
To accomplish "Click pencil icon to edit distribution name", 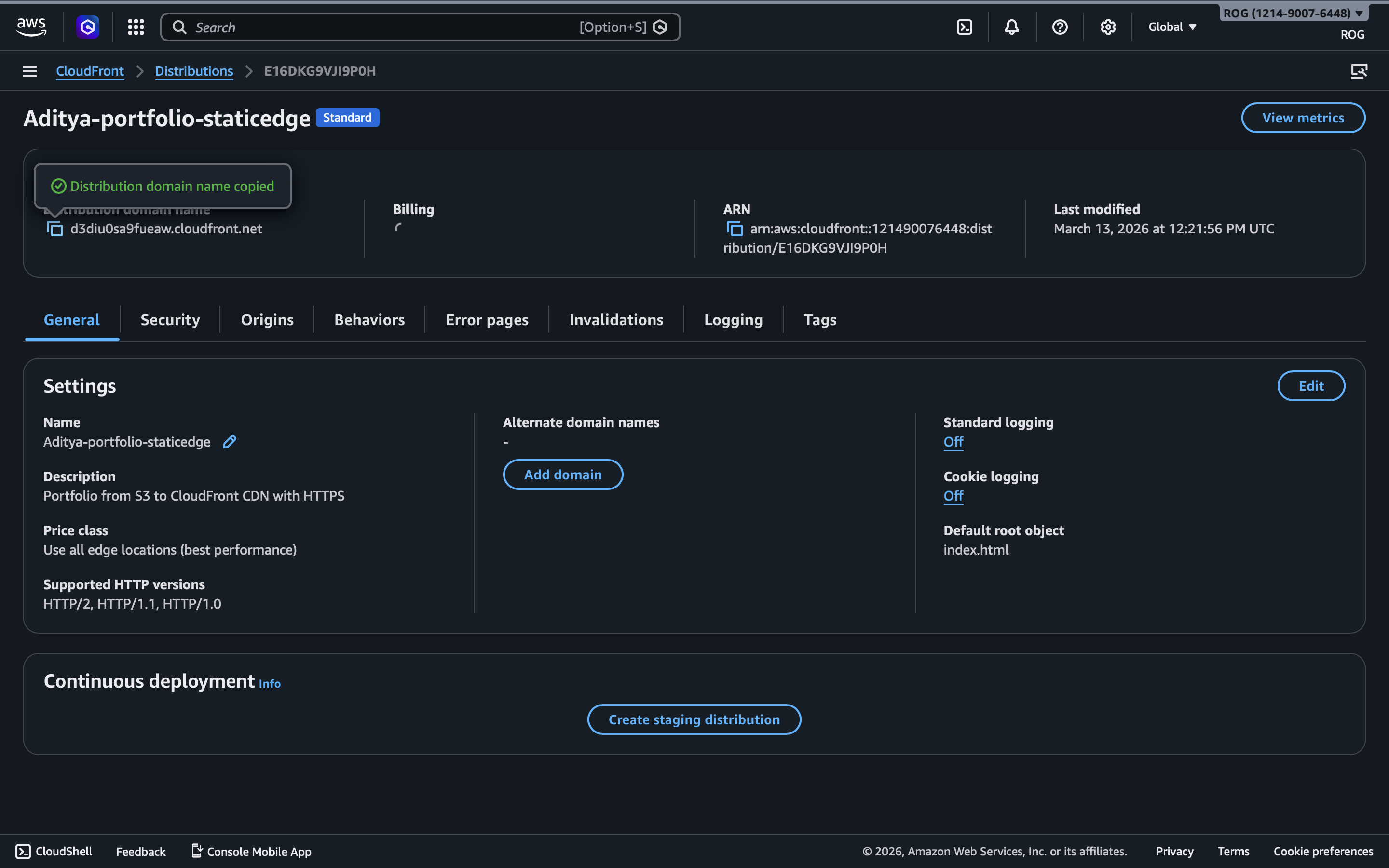I will point(229,441).
